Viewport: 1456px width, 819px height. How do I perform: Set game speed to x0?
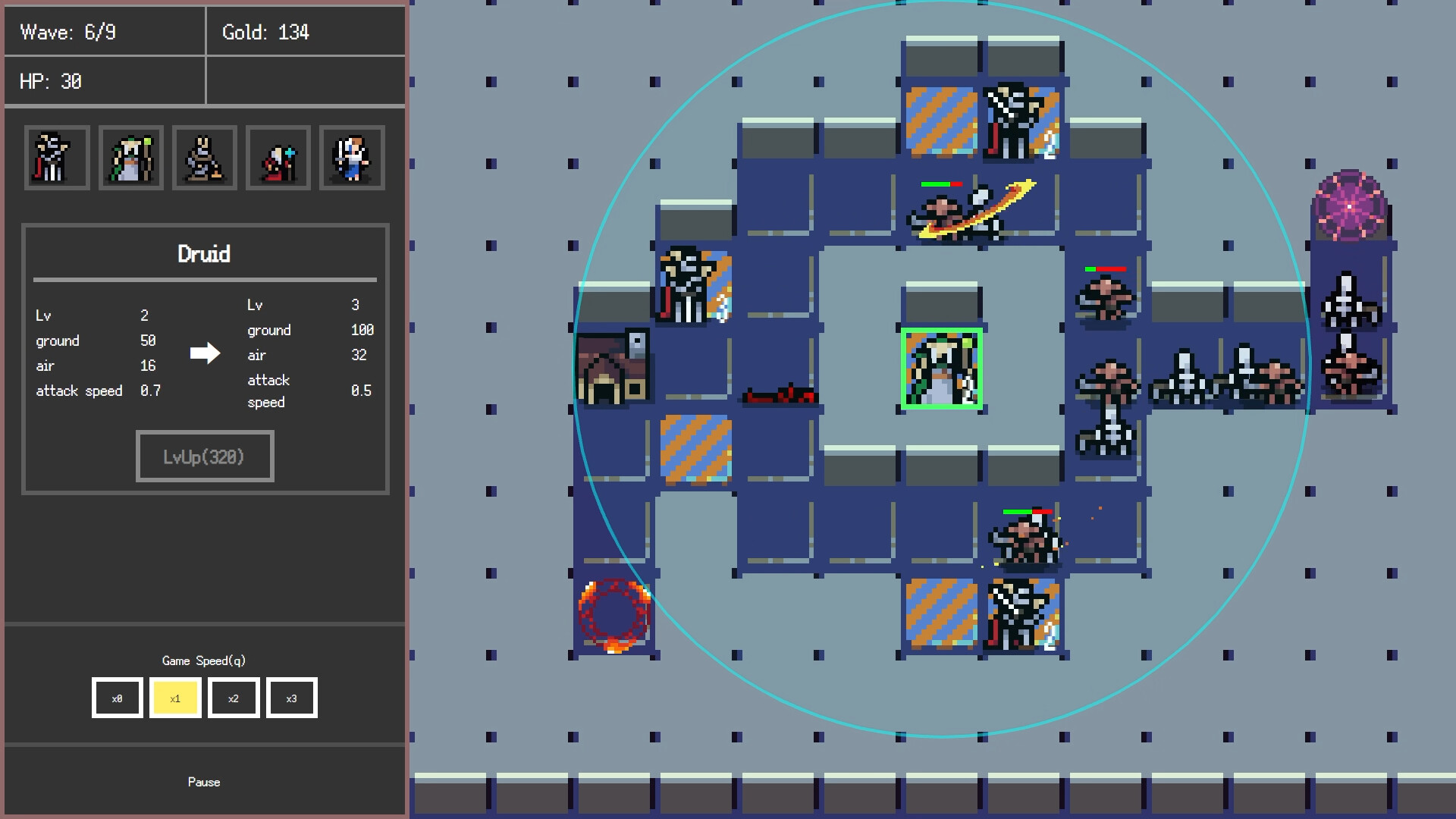[x=117, y=698]
